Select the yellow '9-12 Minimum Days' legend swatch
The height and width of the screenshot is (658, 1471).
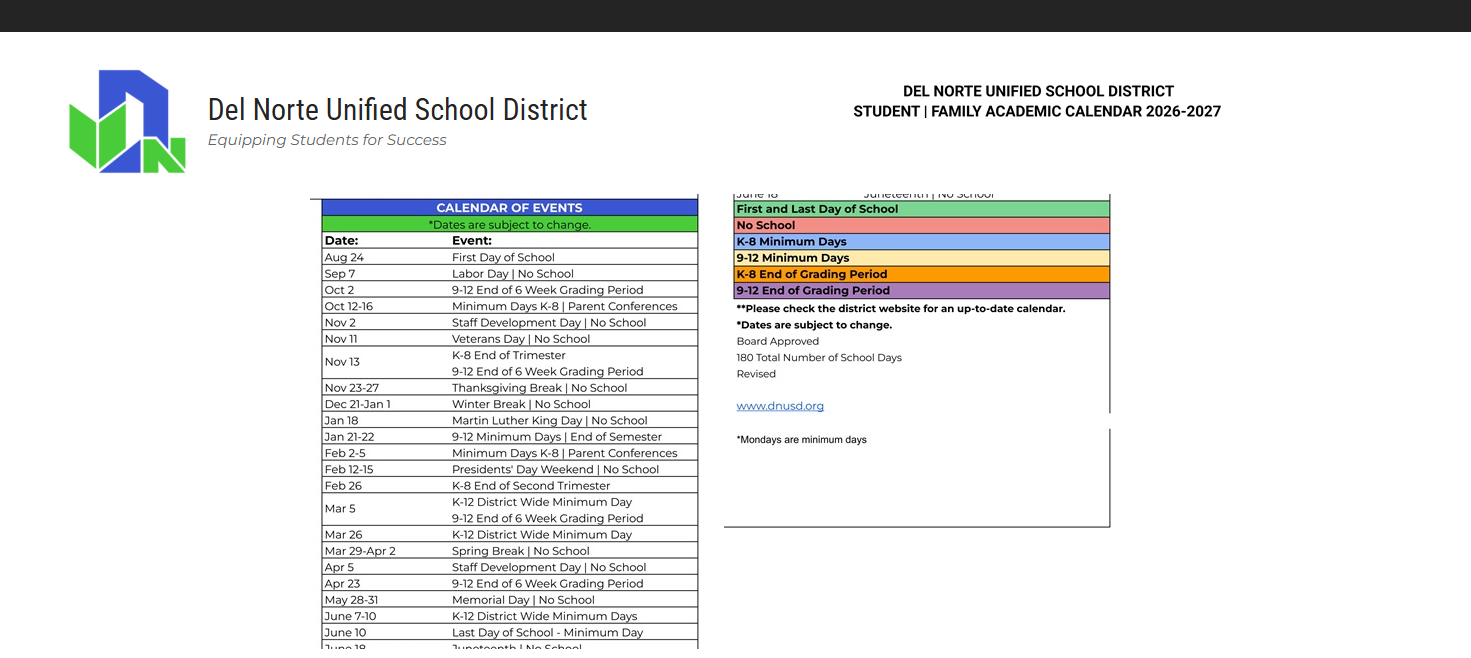pyautogui.click(x=921, y=258)
